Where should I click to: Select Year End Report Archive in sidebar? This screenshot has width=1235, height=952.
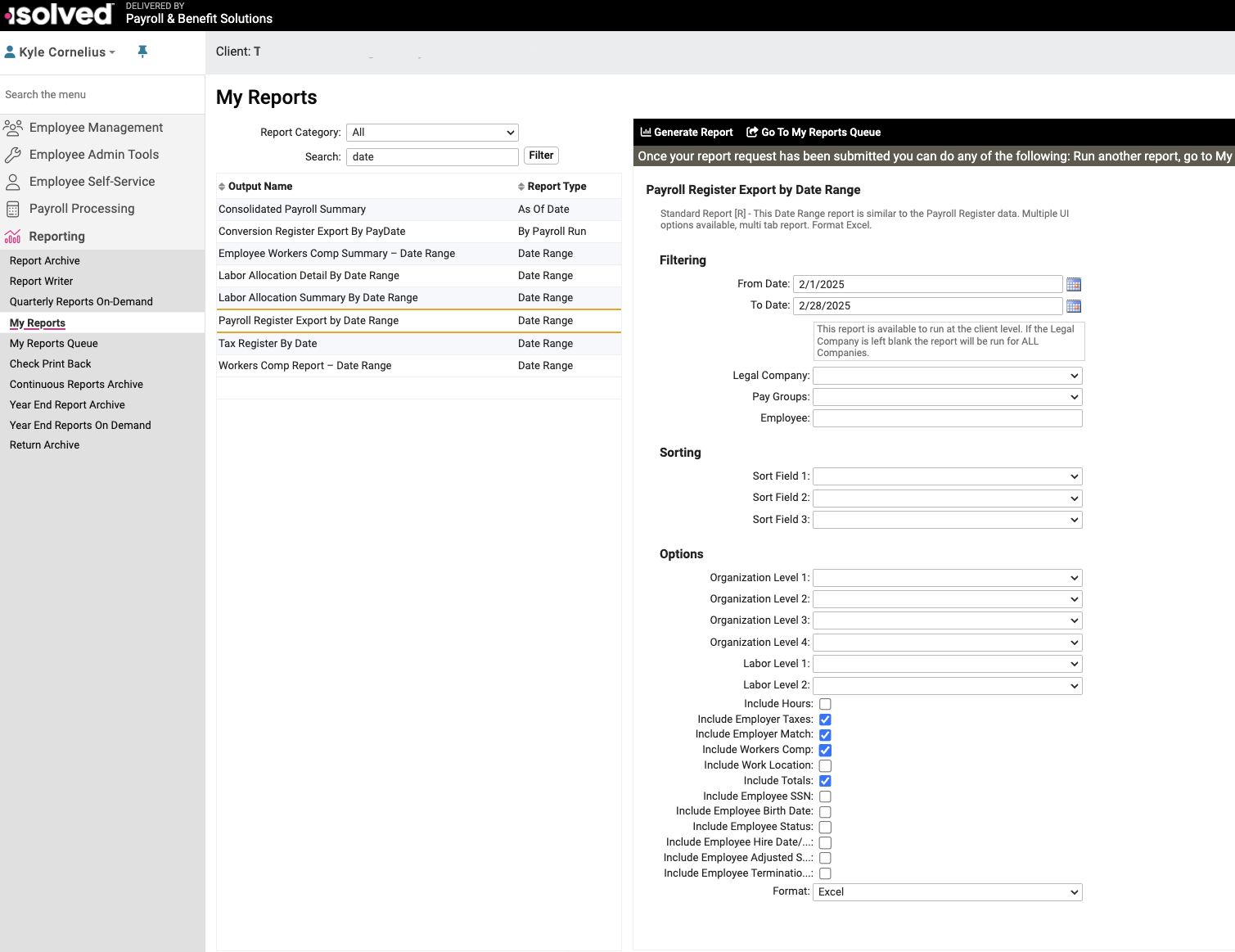tap(67, 404)
